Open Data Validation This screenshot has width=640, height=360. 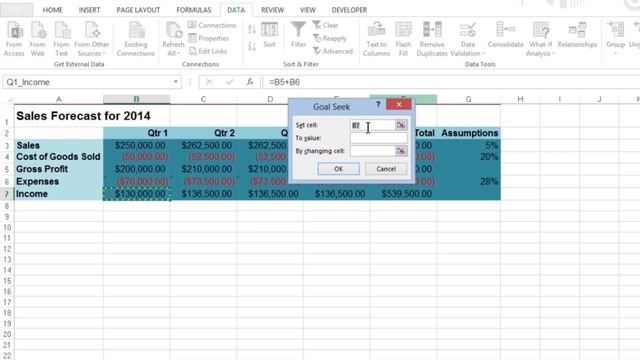pyautogui.click(x=467, y=39)
